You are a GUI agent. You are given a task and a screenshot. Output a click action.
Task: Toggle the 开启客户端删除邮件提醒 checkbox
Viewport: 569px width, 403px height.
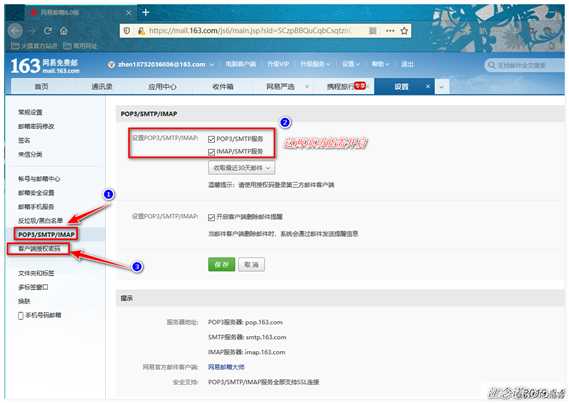(x=212, y=217)
